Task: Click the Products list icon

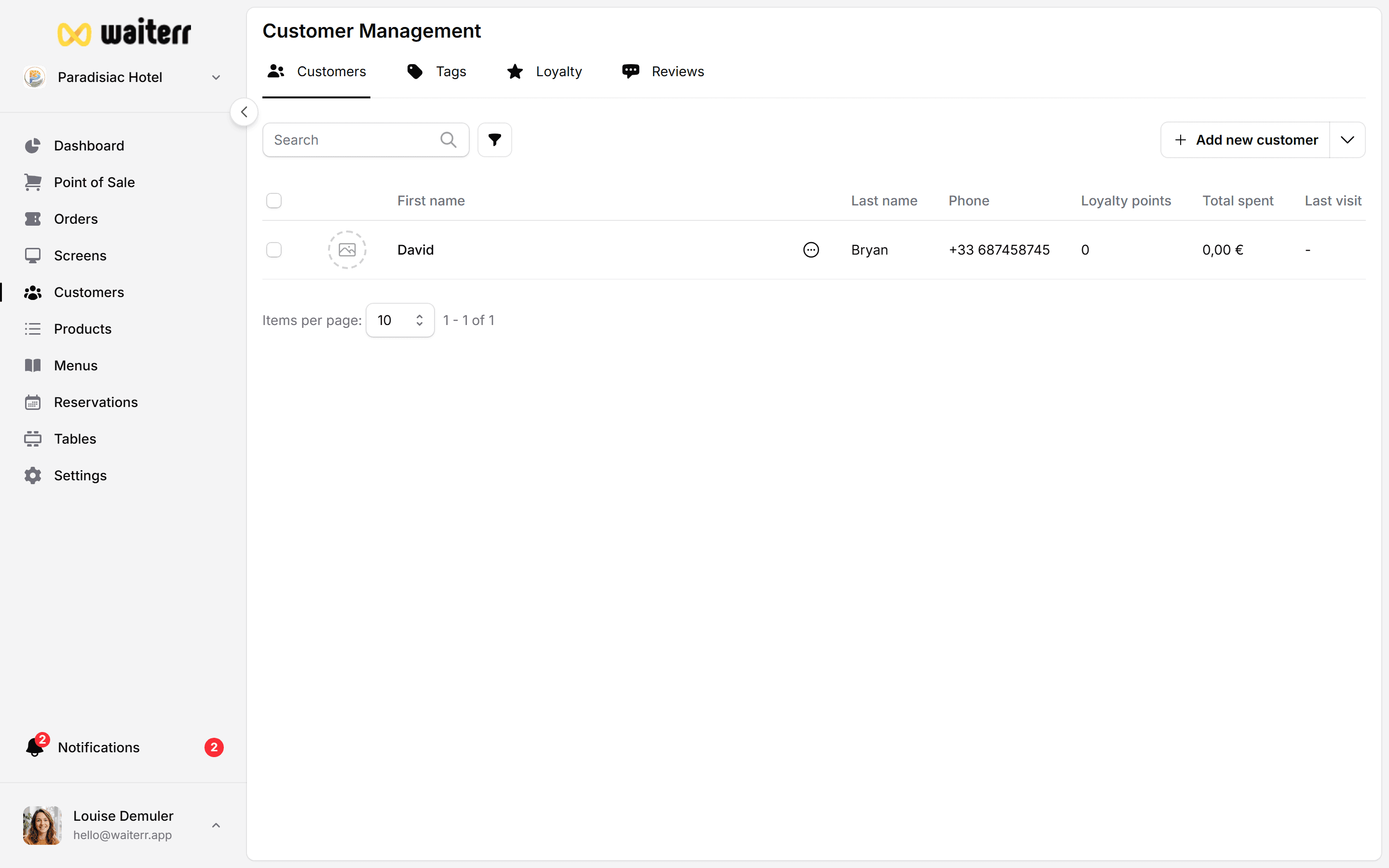Action: 33,329
